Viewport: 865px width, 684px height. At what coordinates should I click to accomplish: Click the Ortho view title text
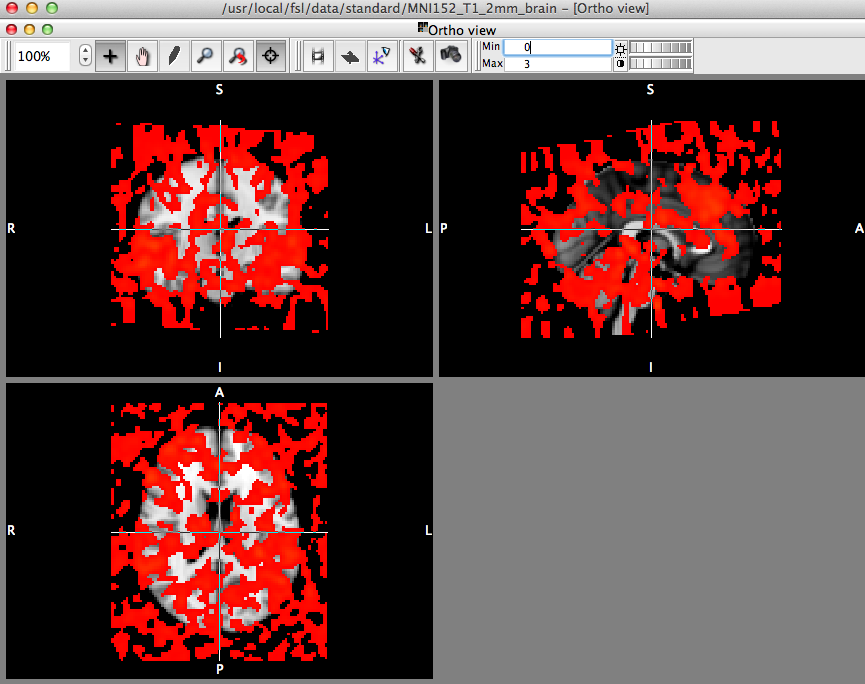click(462, 30)
